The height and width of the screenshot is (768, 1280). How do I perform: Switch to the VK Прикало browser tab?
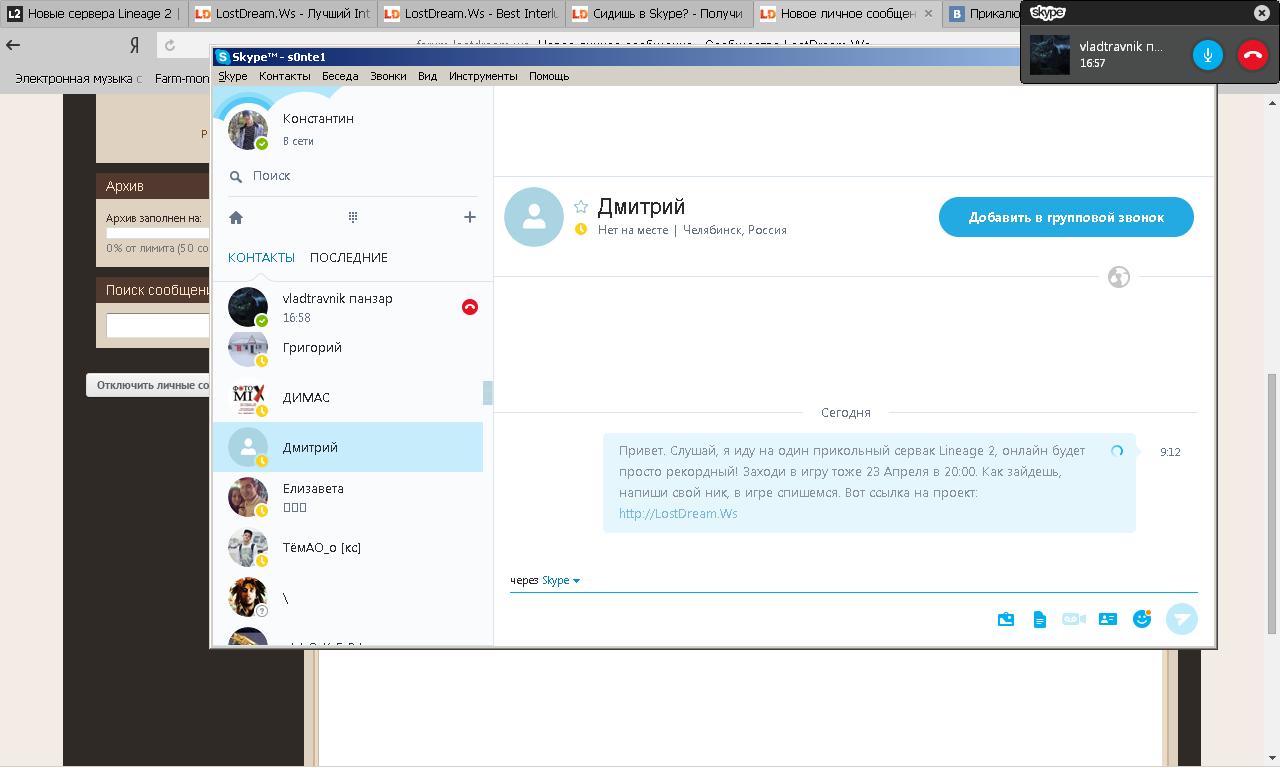pos(982,14)
